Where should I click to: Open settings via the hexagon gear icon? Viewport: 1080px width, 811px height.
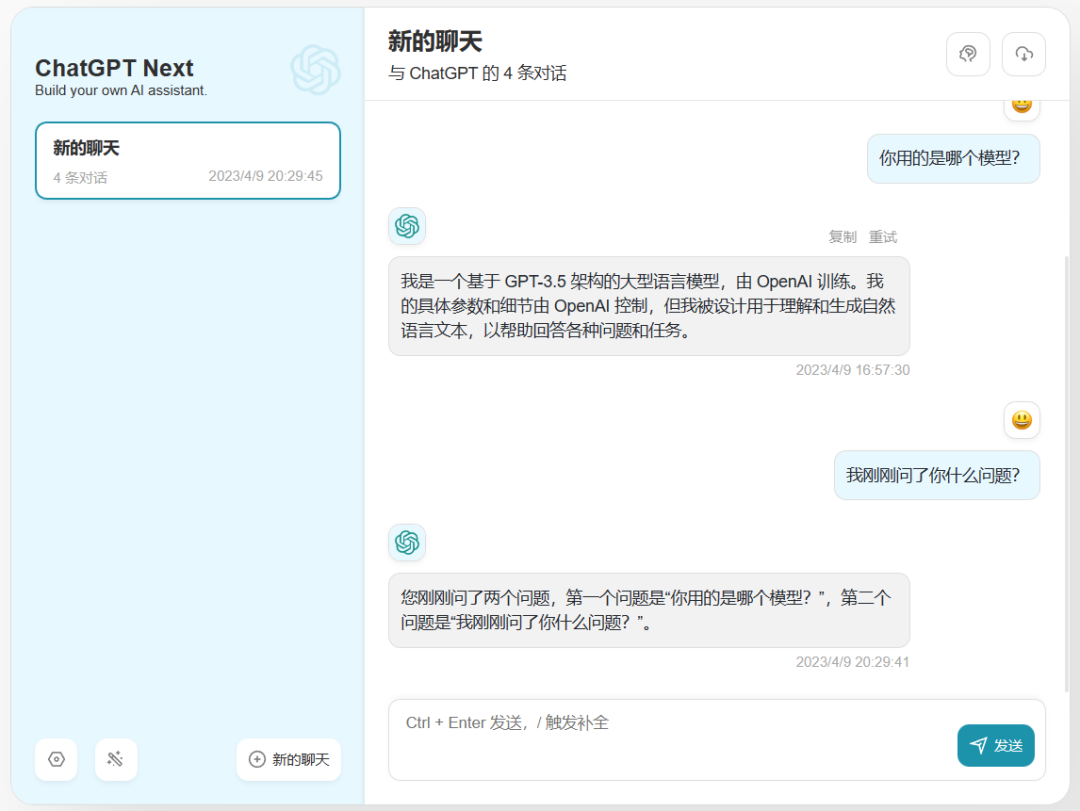pyautogui.click(x=56, y=759)
